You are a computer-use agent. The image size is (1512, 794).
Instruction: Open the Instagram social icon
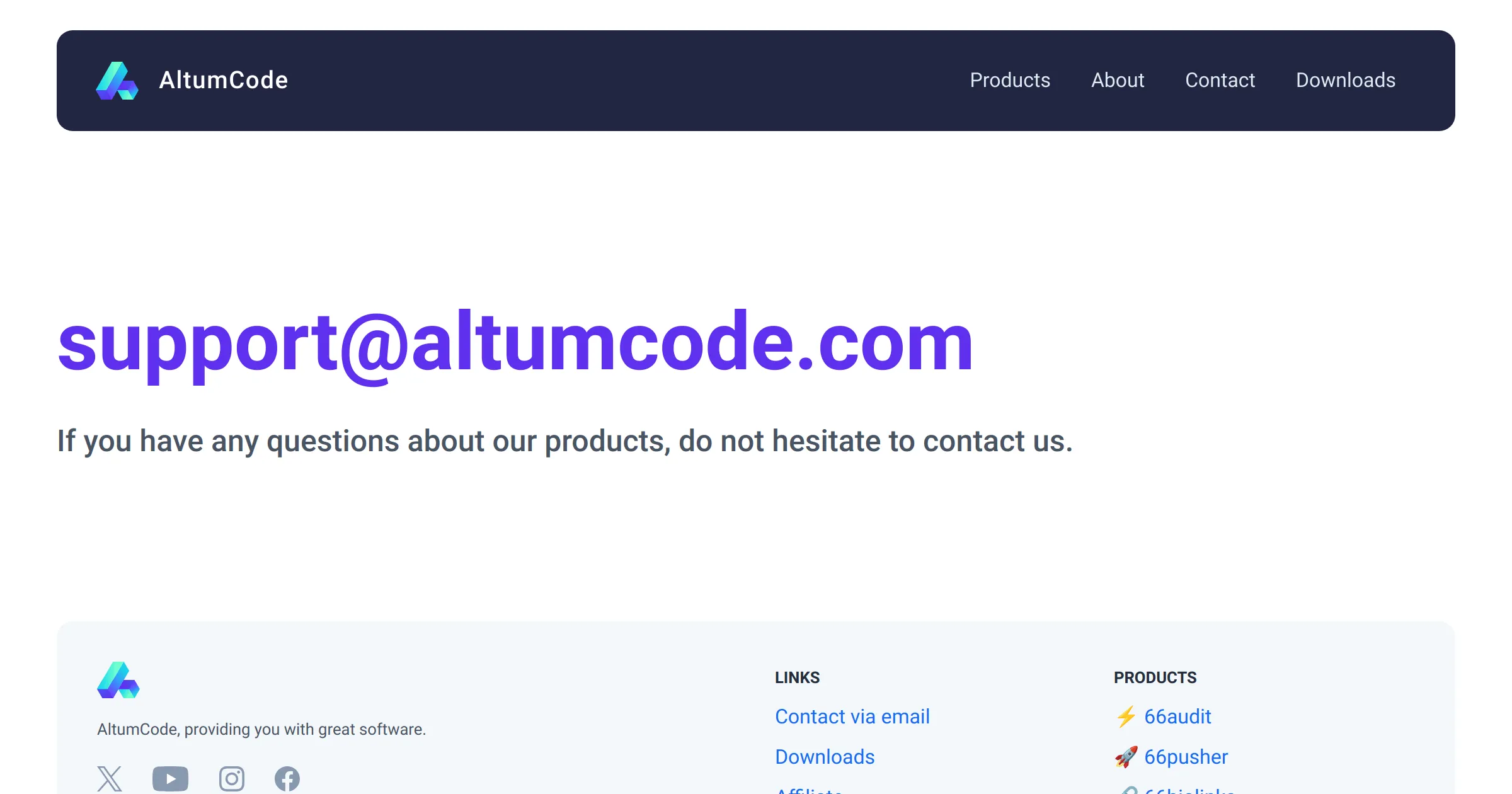(x=232, y=779)
